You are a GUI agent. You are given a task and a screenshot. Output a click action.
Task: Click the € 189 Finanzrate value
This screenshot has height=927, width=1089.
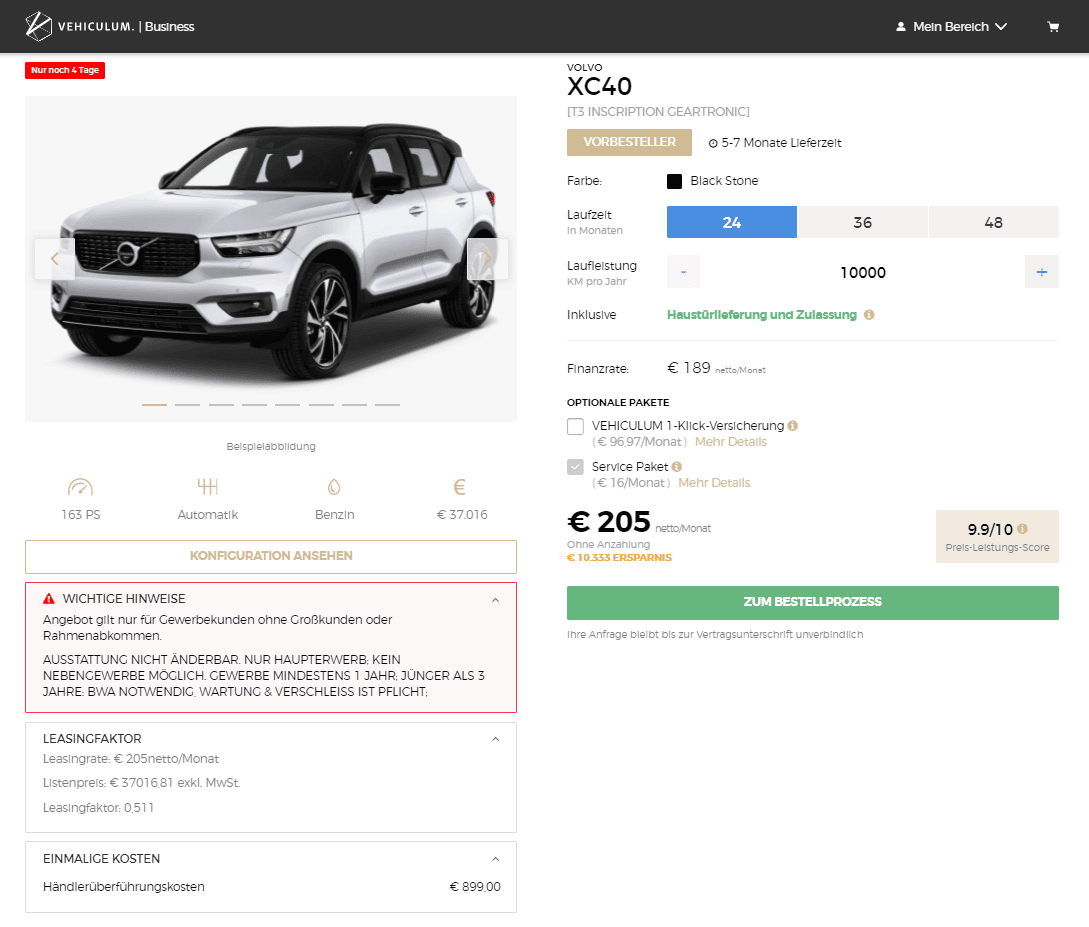[689, 368]
